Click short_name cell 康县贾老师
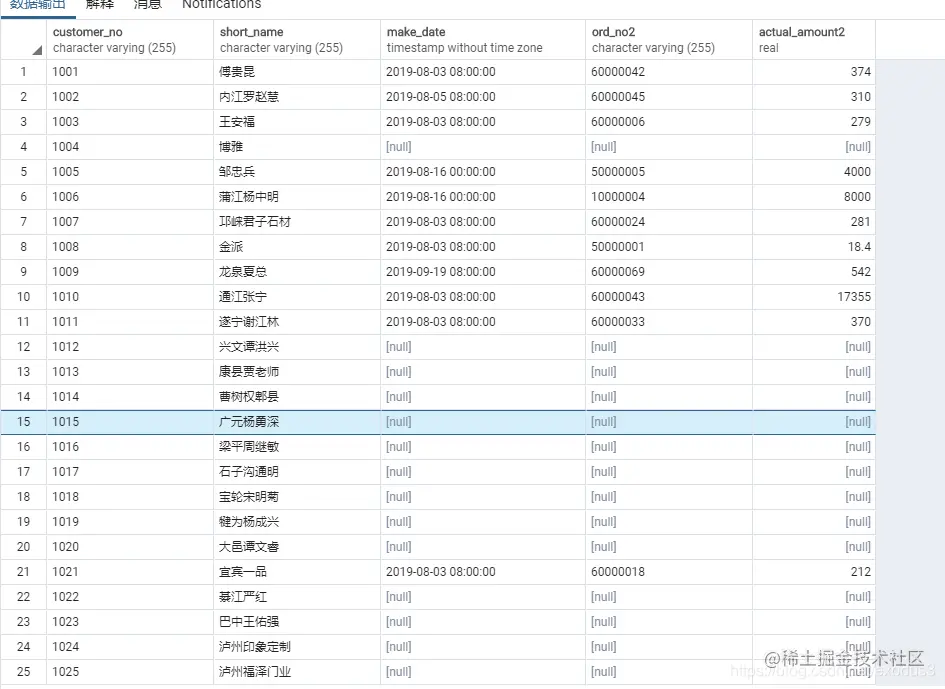This screenshot has height=689, width=945. click(297, 372)
